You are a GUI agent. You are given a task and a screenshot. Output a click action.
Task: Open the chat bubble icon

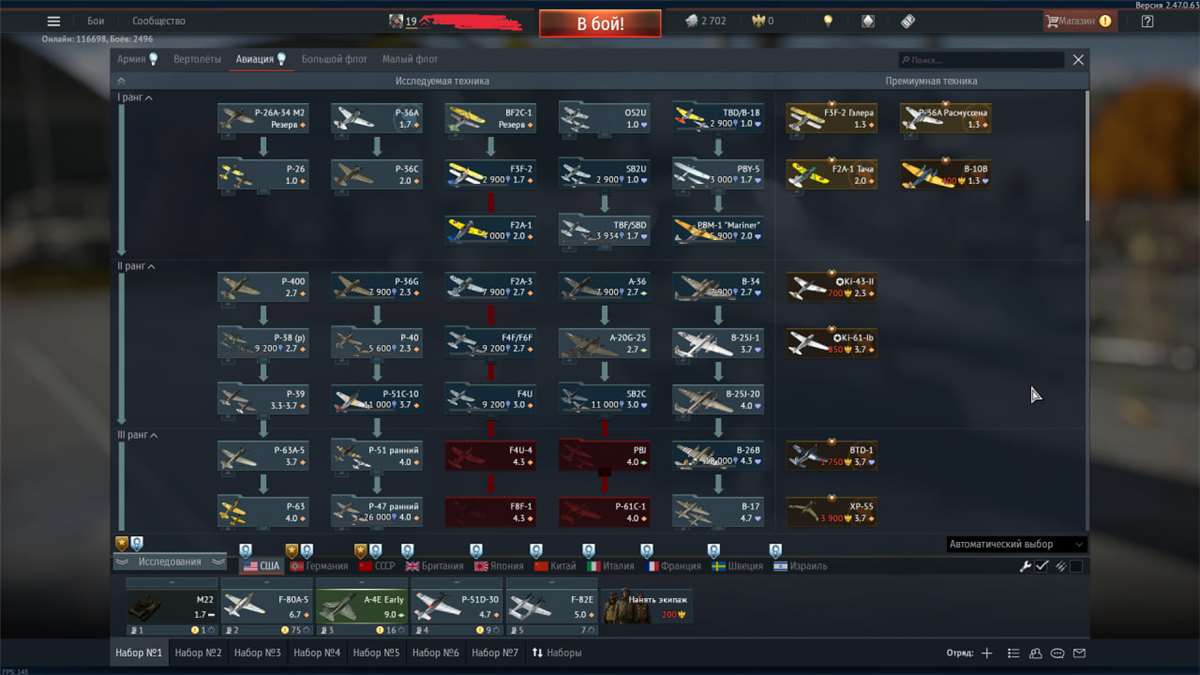(x=1057, y=653)
